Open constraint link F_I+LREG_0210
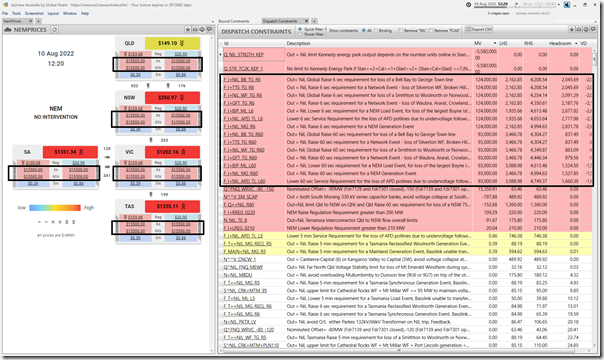The image size is (604, 360). click(239, 228)
